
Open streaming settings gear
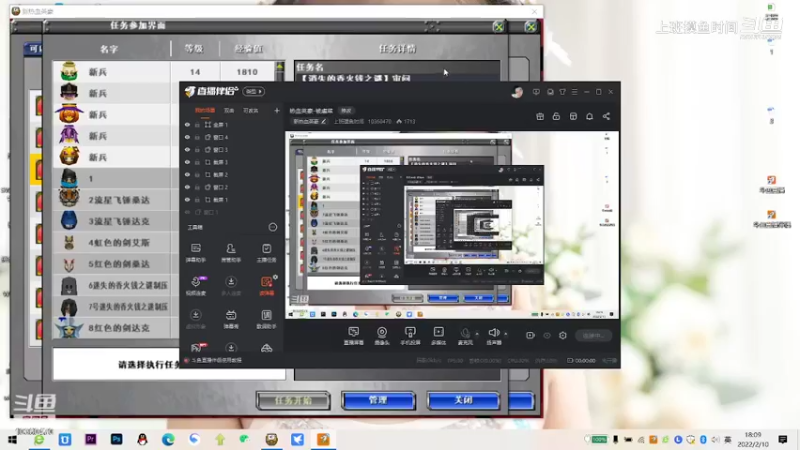tap(563, 335)
